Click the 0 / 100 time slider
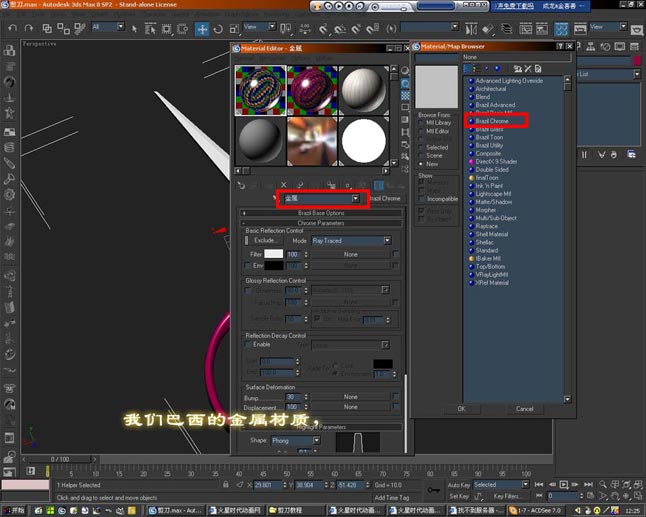This screenshot has width=646, height=517. [x=60, y=459]
